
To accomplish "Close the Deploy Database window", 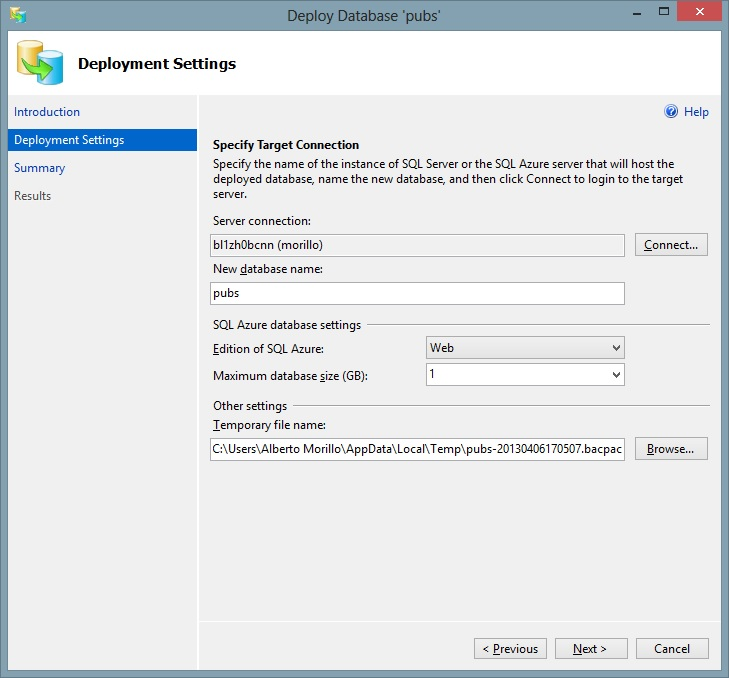I will point(699,12).
